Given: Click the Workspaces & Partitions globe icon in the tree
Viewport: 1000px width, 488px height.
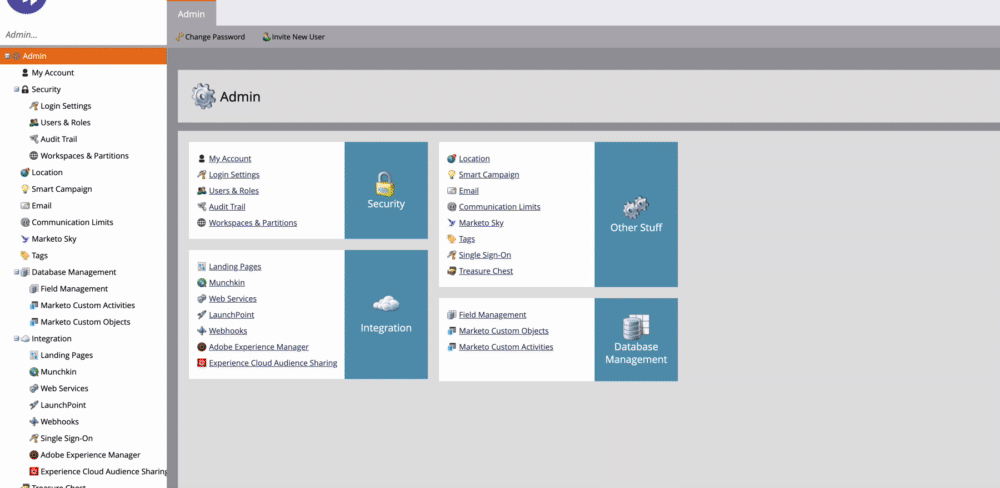Looking at the screenshot, I should click(34, 156).
